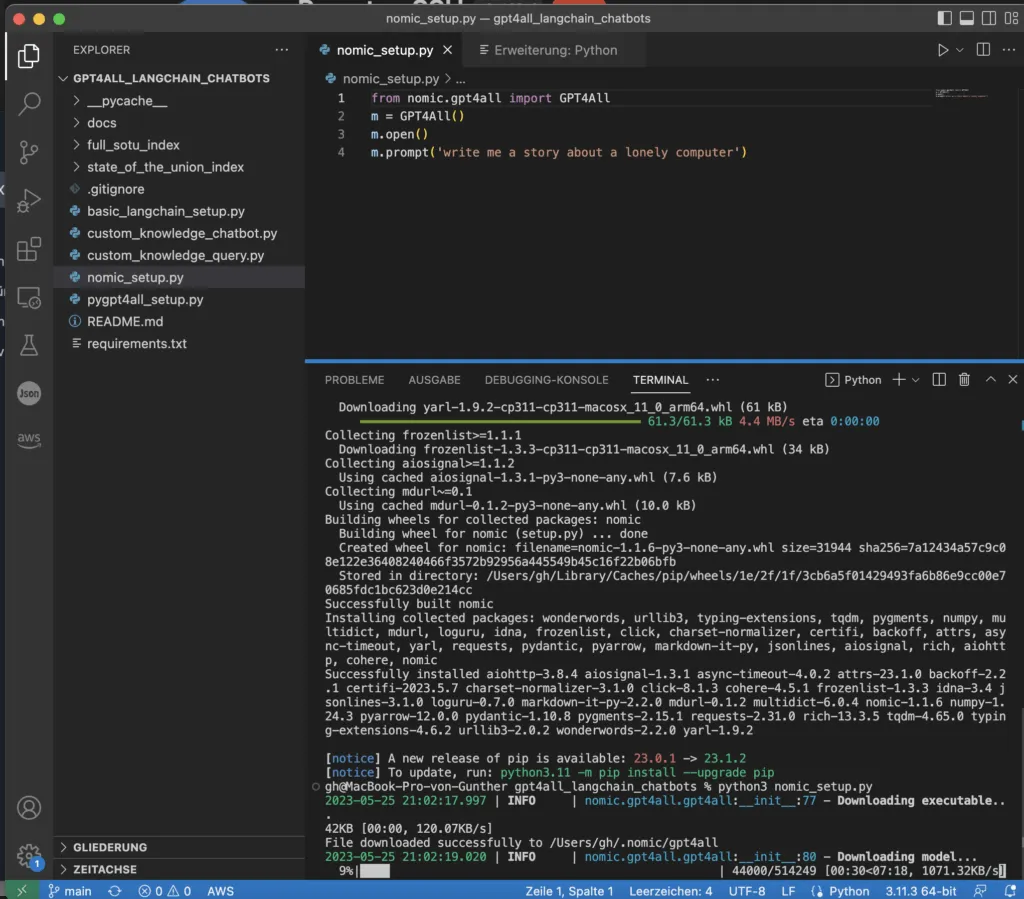Open Remote Explorer view

(x=28, y=297)
